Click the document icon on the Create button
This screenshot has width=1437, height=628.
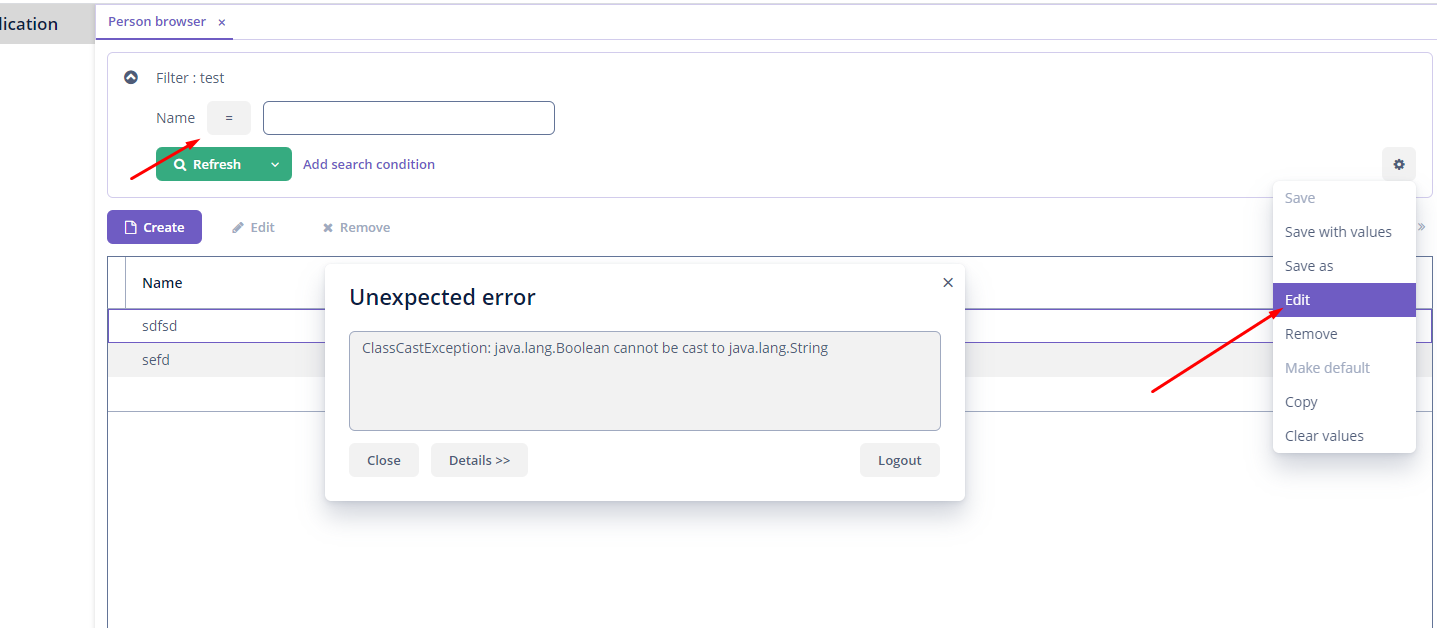(x=131, y=227)
